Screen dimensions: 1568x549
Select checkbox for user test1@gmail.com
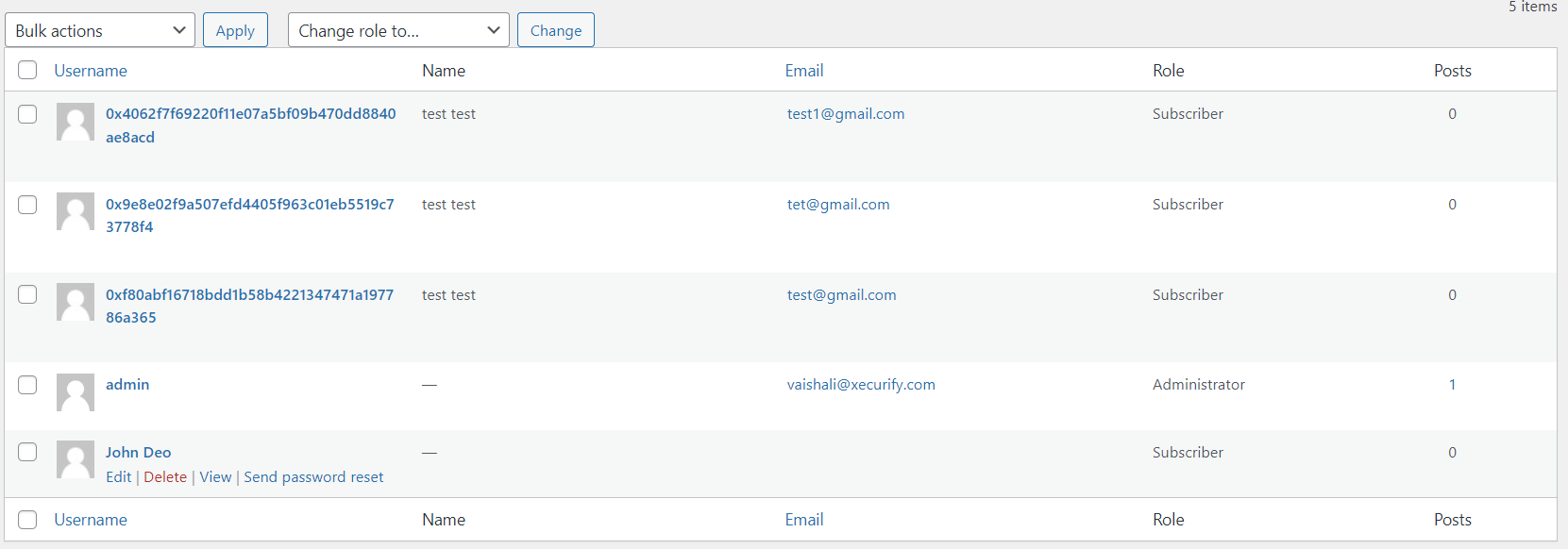point(27,114)
